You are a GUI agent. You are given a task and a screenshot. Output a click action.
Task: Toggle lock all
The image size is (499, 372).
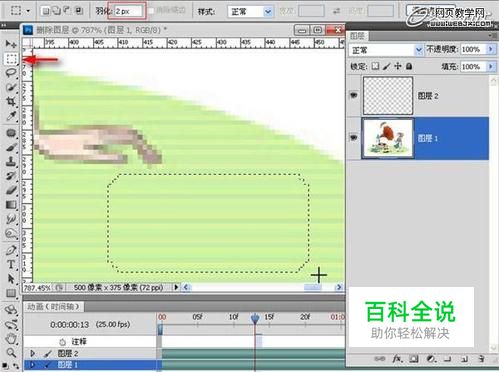tap(409, 66)
